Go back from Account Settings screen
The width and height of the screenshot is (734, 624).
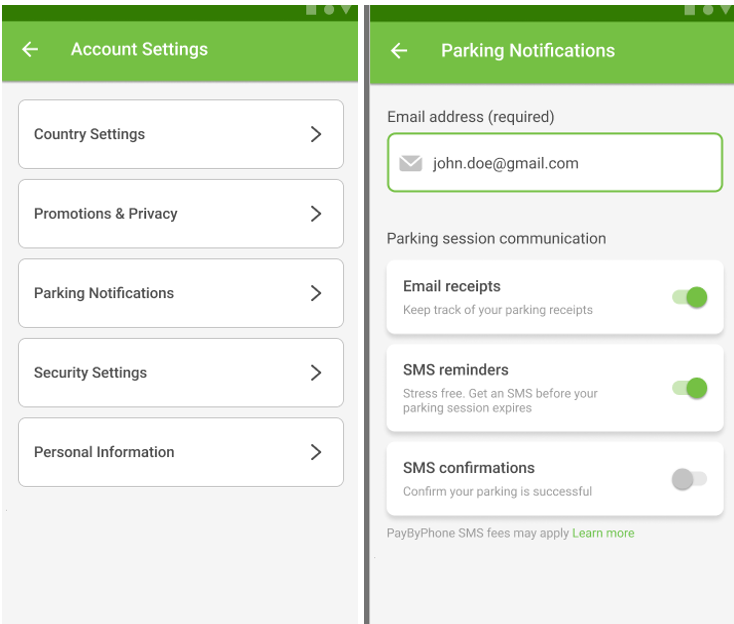(x=30, y=49)
